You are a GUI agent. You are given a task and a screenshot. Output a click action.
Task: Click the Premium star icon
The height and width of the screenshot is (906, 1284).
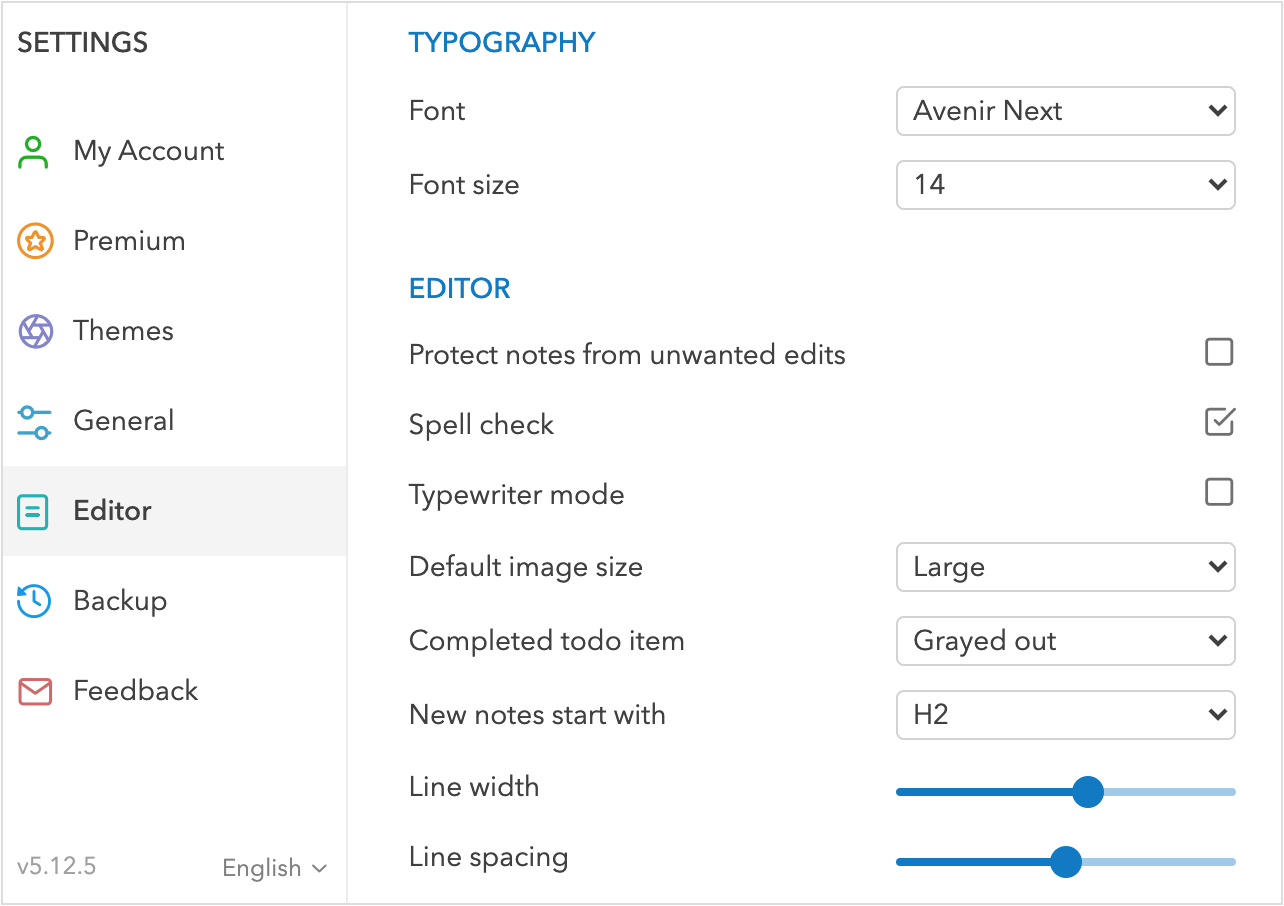(x=35, y=241)
